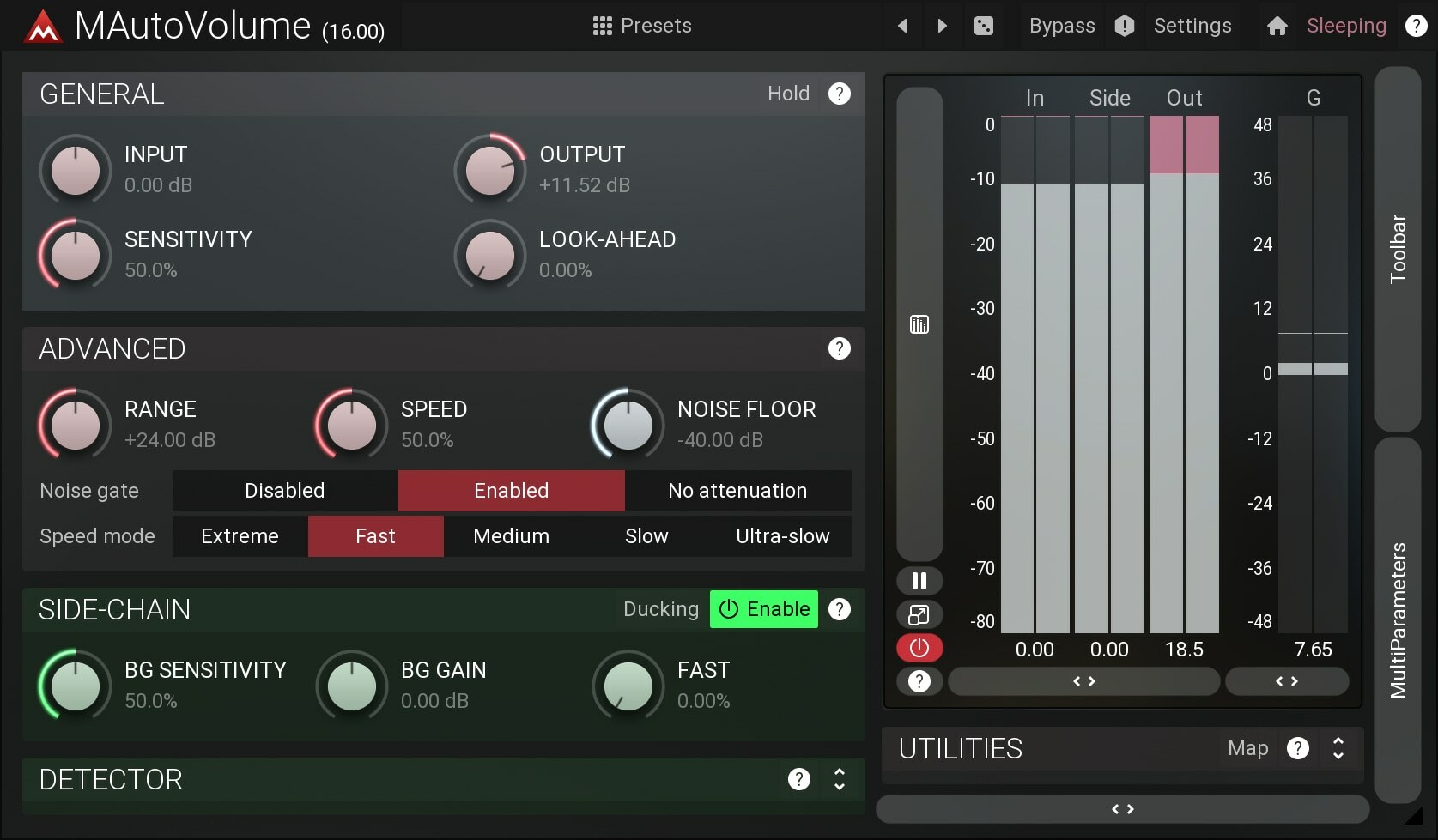The height and width of the screenshot is (840, 1438).
Task: Open the Settings menu
Action: tap(1192, 26)
